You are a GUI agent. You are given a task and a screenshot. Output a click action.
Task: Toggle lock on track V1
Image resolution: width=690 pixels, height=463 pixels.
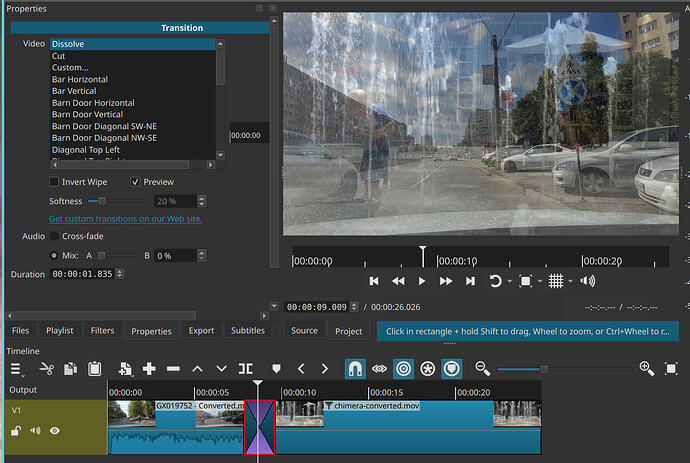(x=16, y=431)
